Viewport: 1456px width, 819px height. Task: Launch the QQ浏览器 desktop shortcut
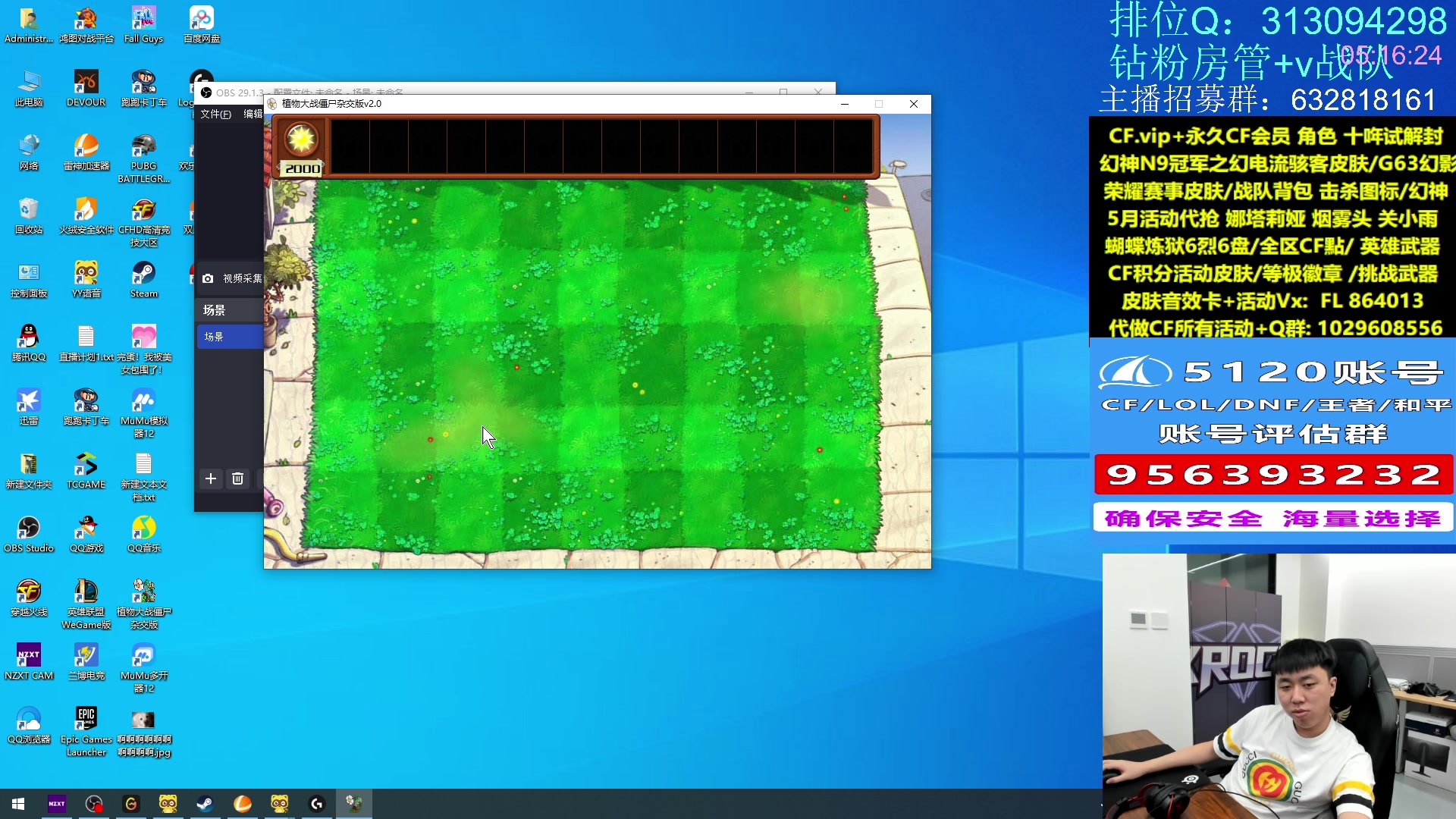click(29, 726)
